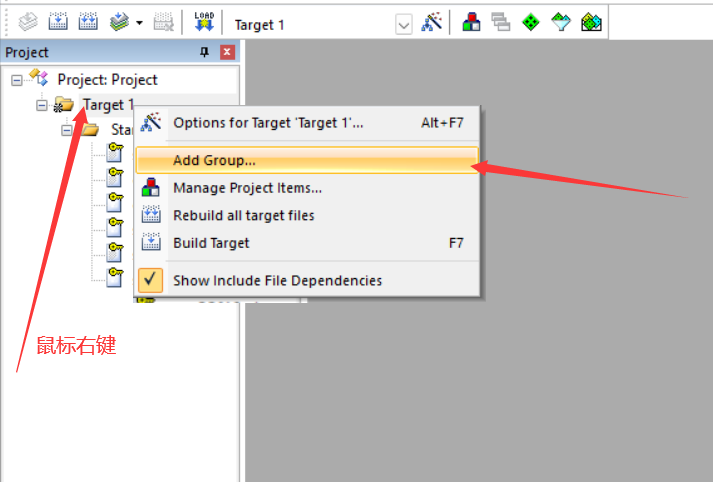Click the Manage Project Items blocks icon
The width and height of the screenshot is (713, 482).
(x=471, y=22)
